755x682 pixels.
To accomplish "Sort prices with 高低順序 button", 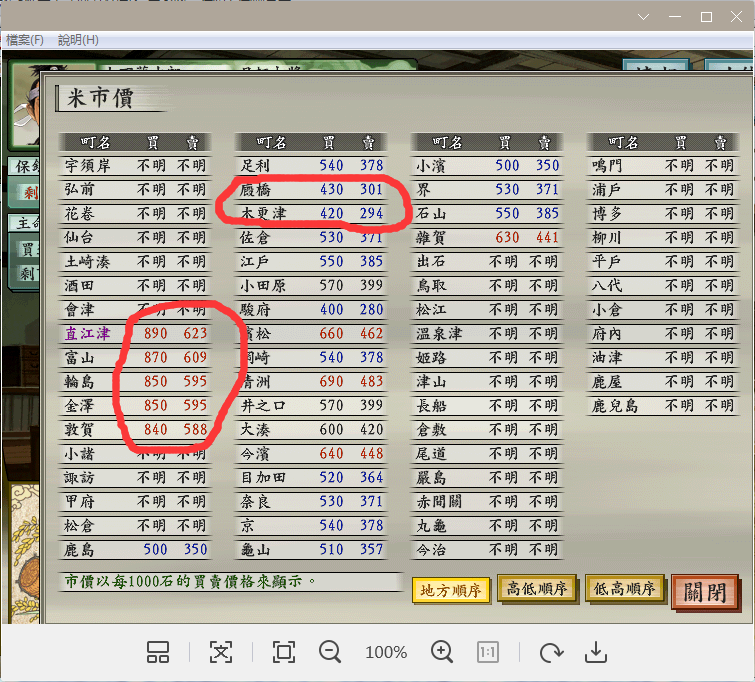I will tap(536, 588).
